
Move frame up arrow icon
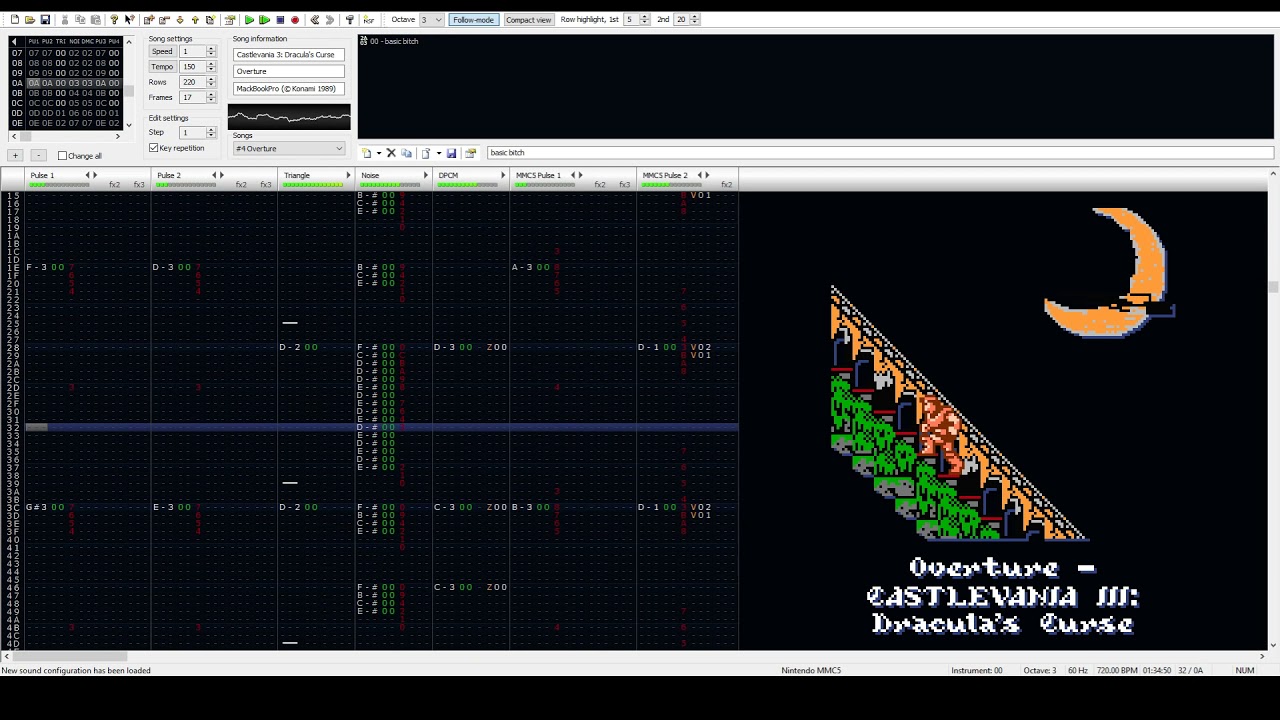point(195,20)
